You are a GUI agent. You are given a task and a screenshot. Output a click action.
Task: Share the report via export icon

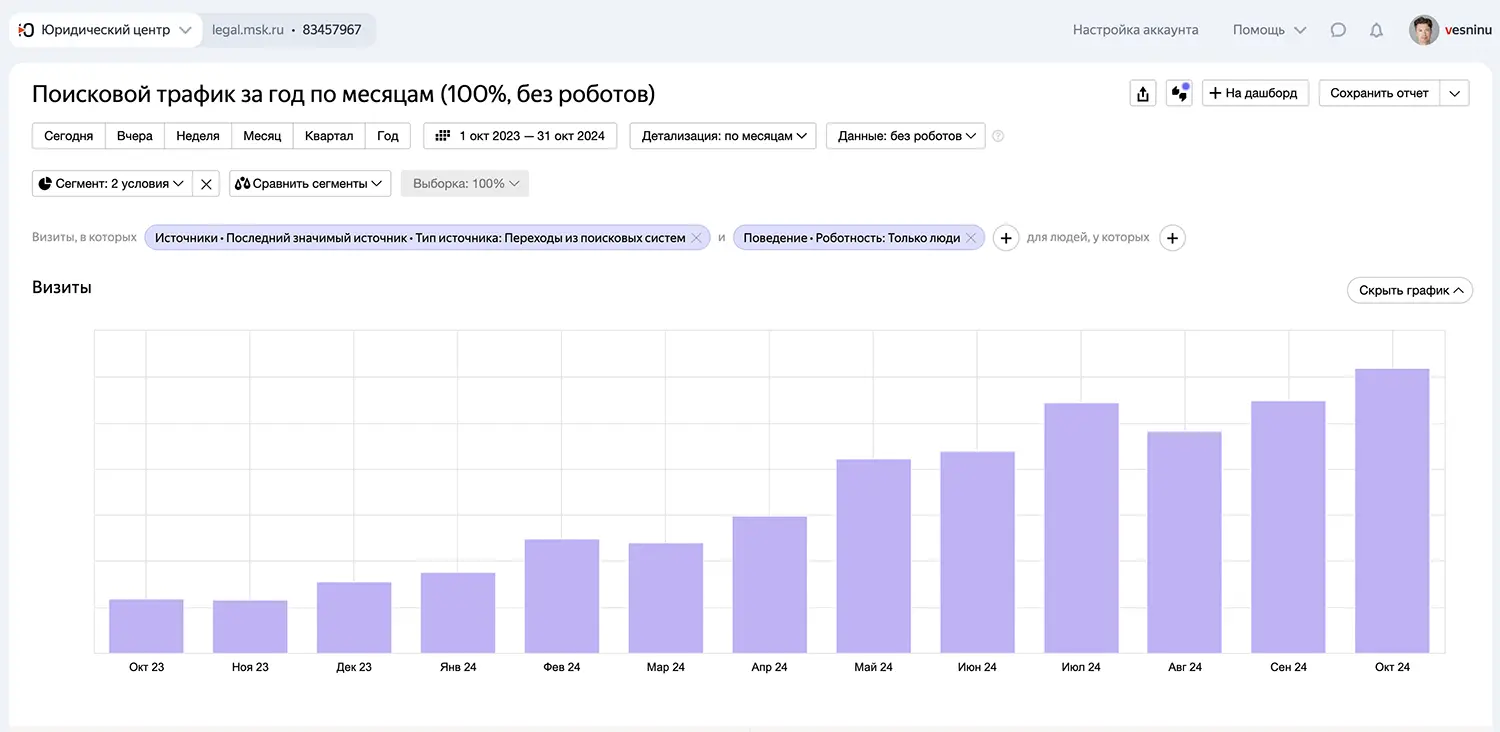click(x=1143, y=92)
